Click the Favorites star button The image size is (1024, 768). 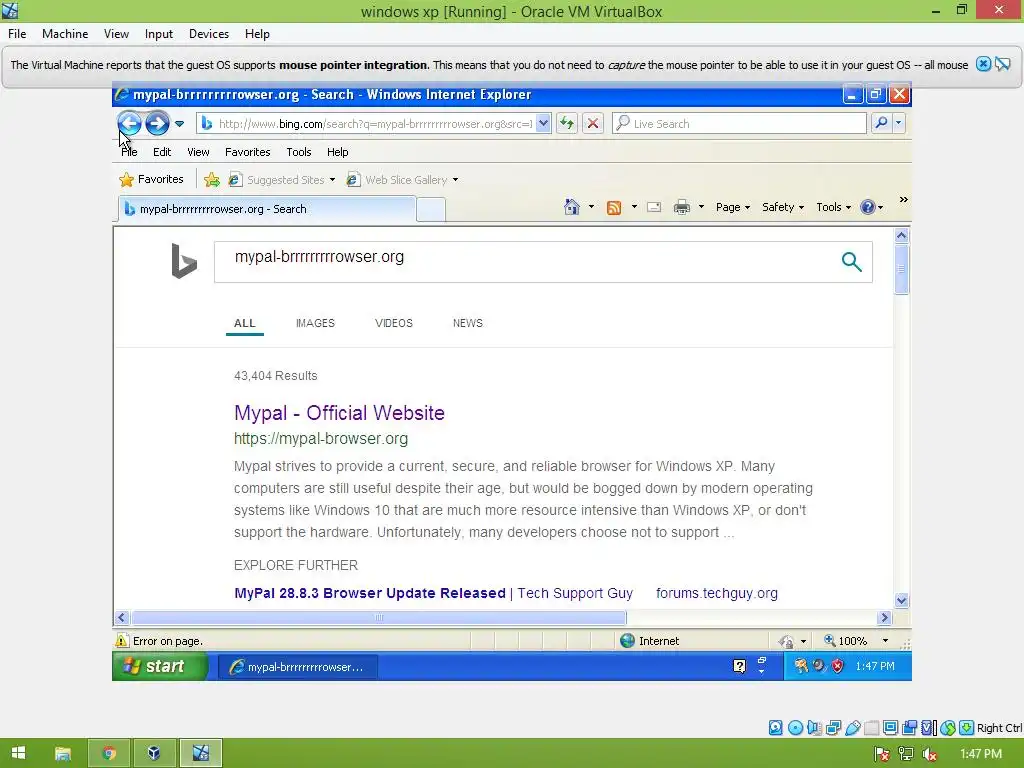point(152,179)
